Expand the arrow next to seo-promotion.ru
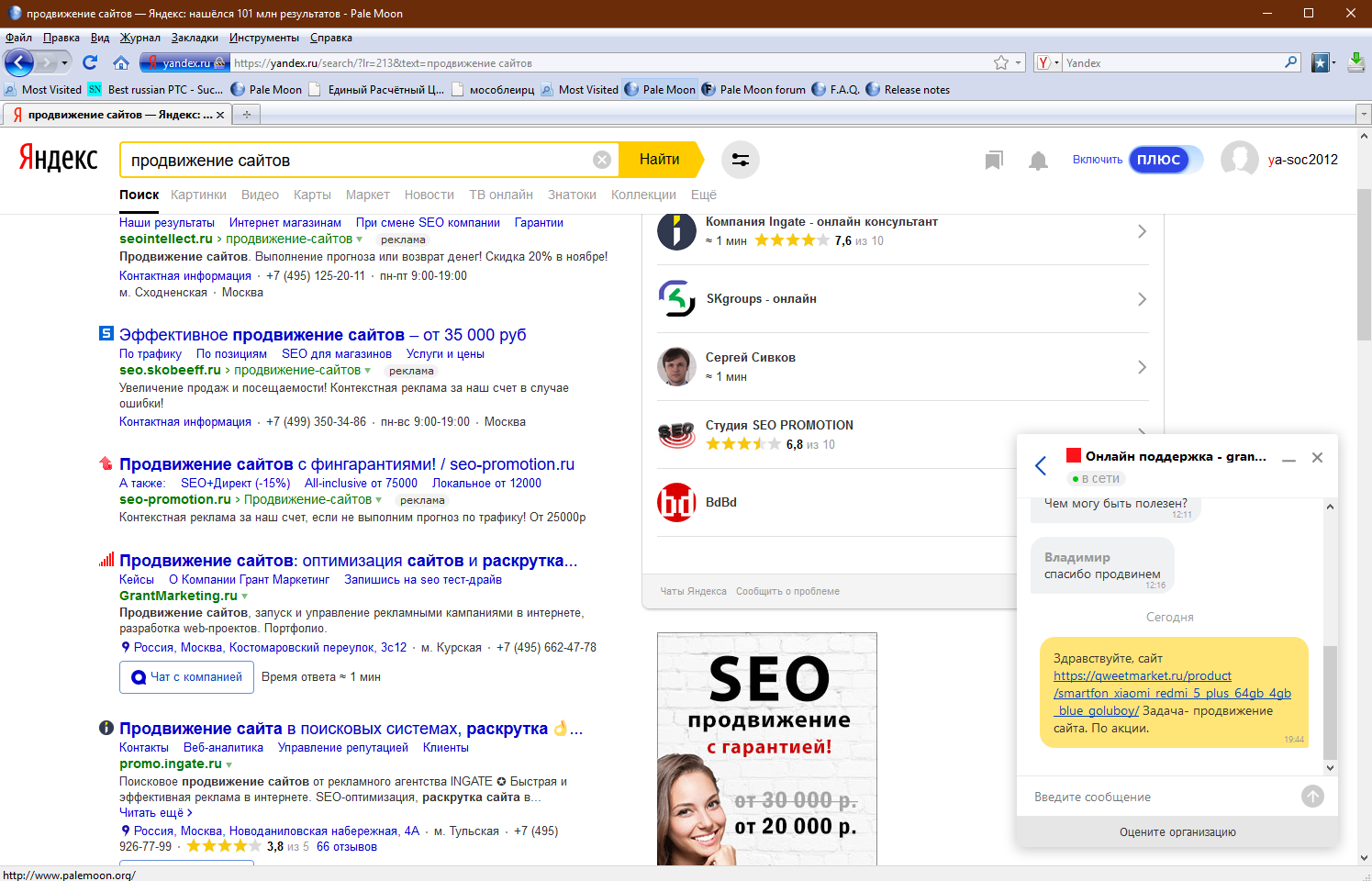 point(379,501)
